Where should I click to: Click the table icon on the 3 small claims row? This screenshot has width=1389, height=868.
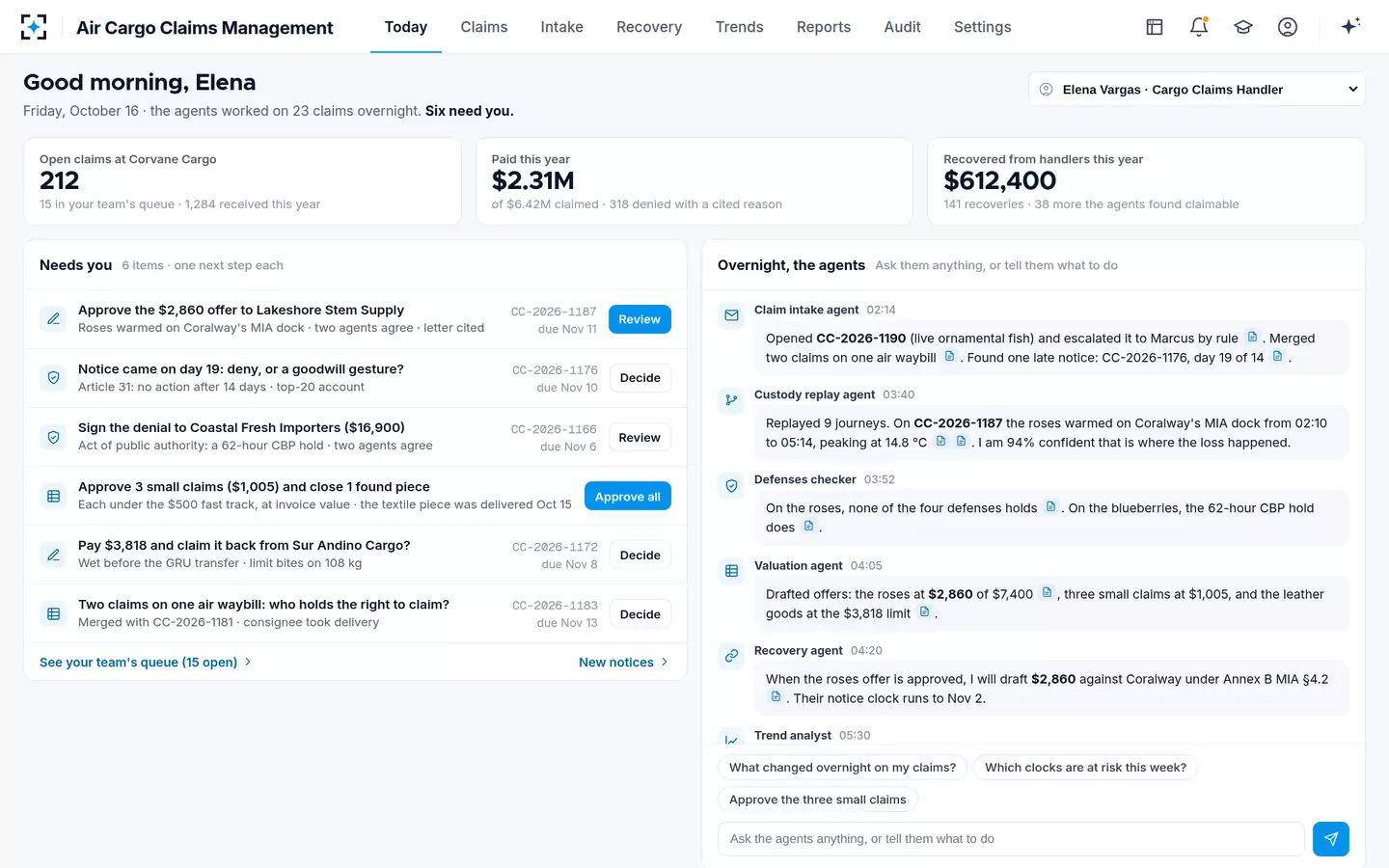tap(54, 496)
